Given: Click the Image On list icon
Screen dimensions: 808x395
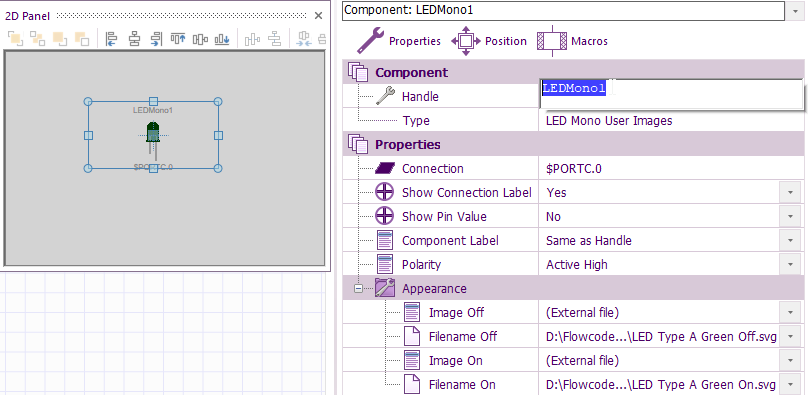Looking at the screenshot, I should click(412, 360).
